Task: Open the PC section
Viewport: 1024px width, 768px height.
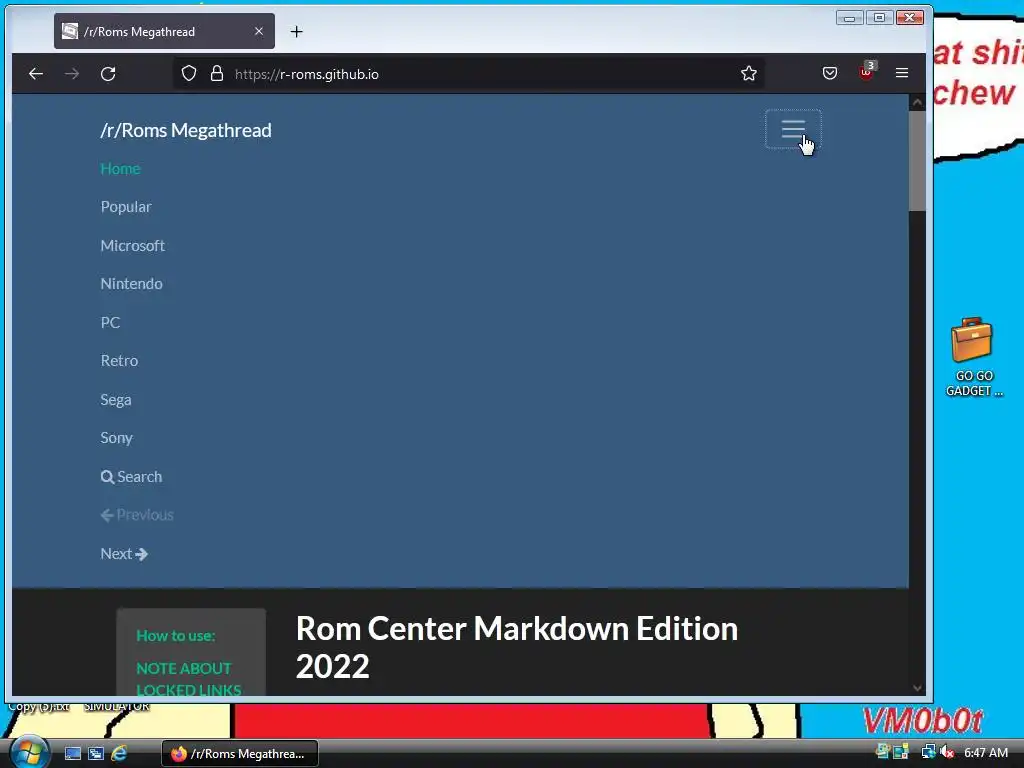Action: (x=110, y=323)
